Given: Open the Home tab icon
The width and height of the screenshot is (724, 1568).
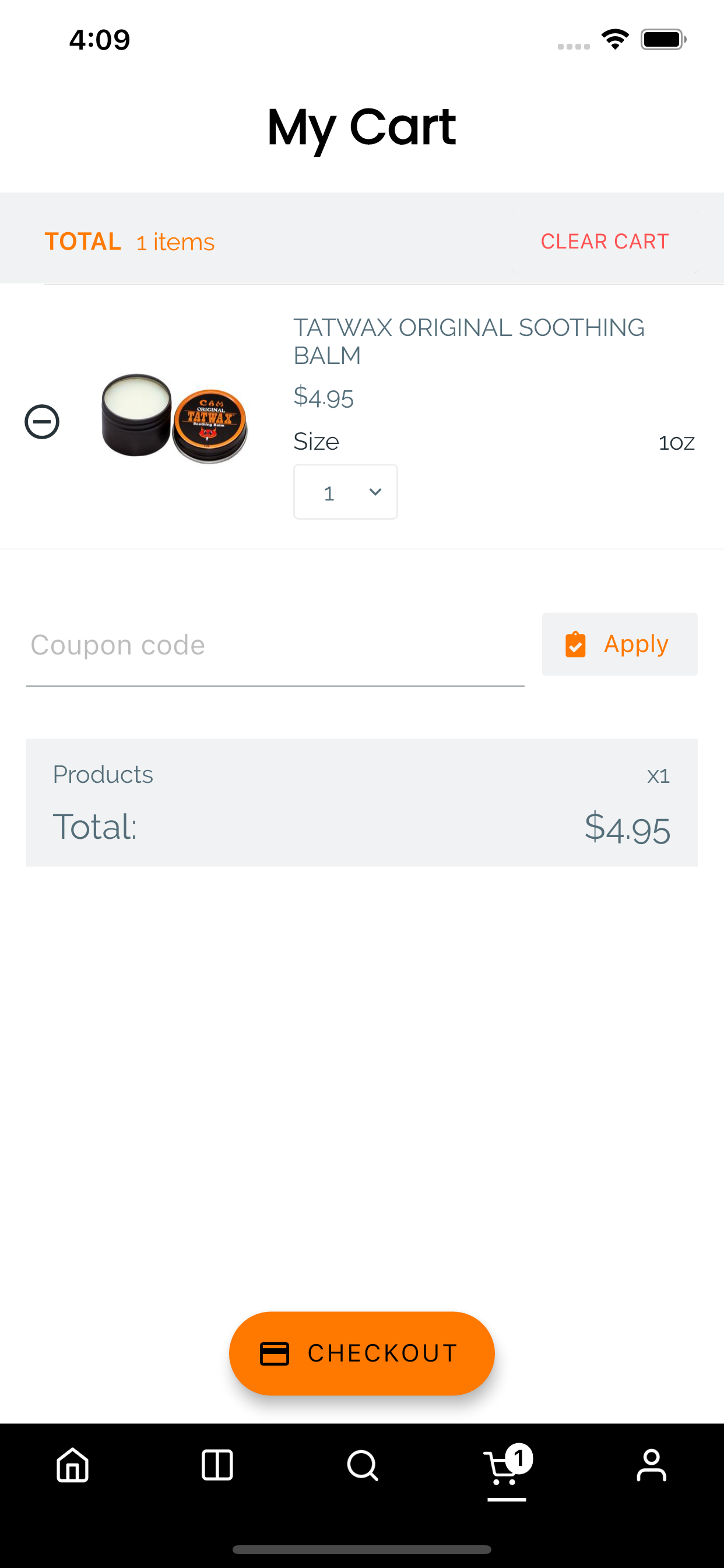Looking at the screenshot, I should pos(72,1465).
